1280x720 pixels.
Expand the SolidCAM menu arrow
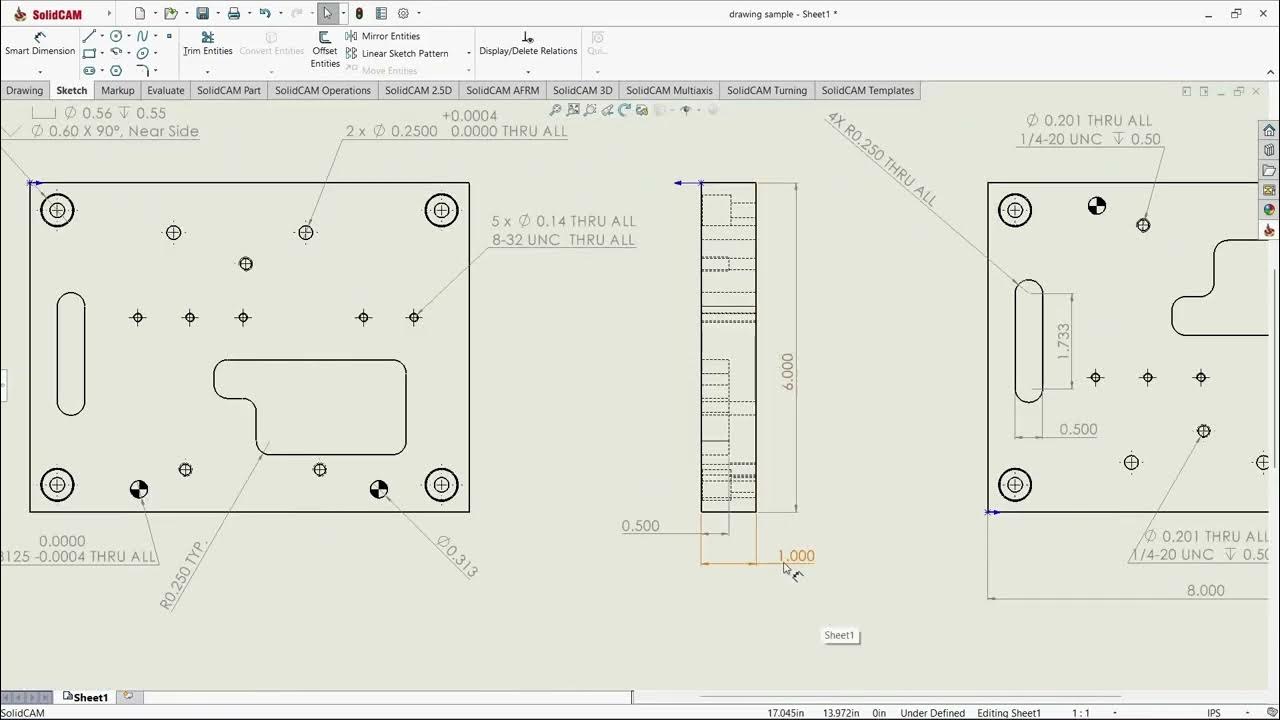pyautogui.click(x=109, y=14)
